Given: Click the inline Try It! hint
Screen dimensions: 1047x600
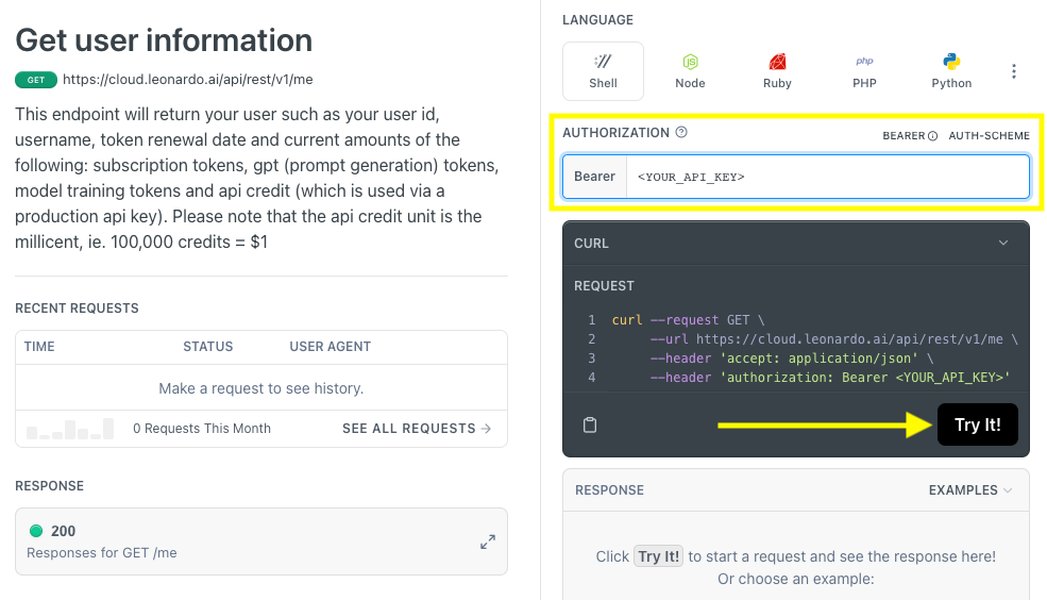Looking at the screenshot, I should [658, 557].
